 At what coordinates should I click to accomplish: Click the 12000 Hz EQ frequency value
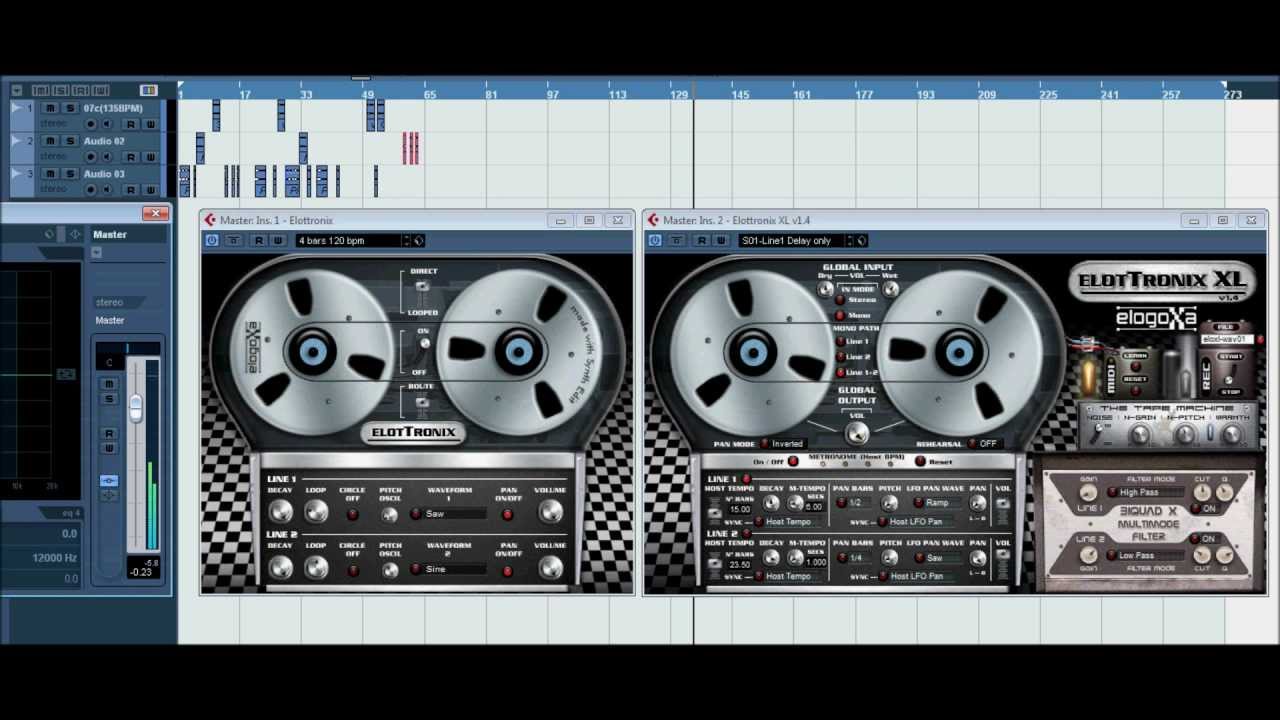click(55, 558)
